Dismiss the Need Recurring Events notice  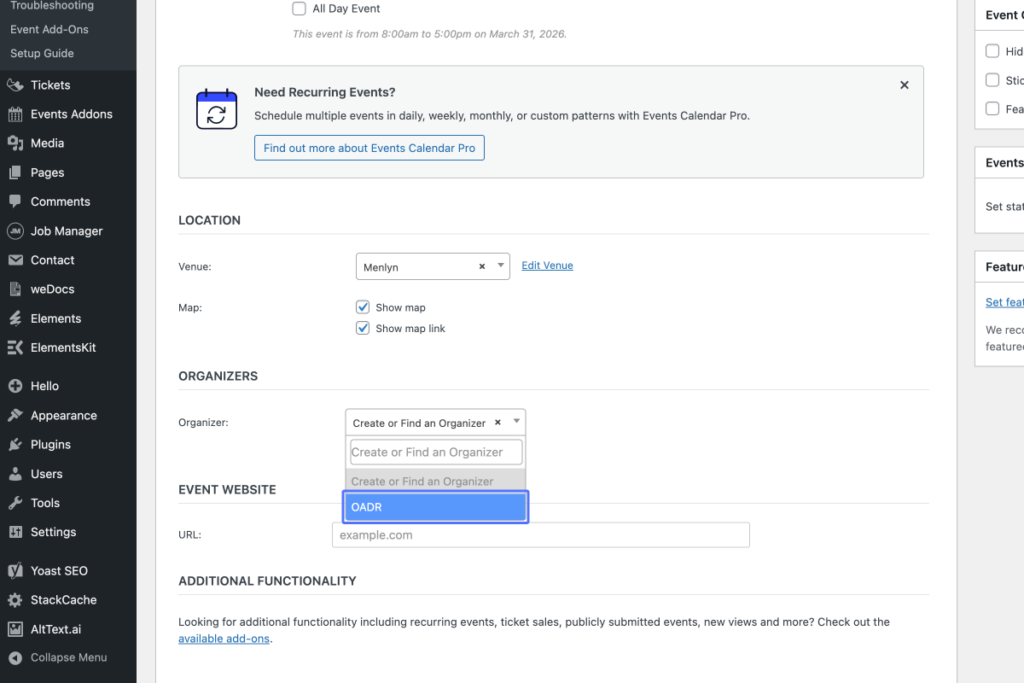click(904, 85)
